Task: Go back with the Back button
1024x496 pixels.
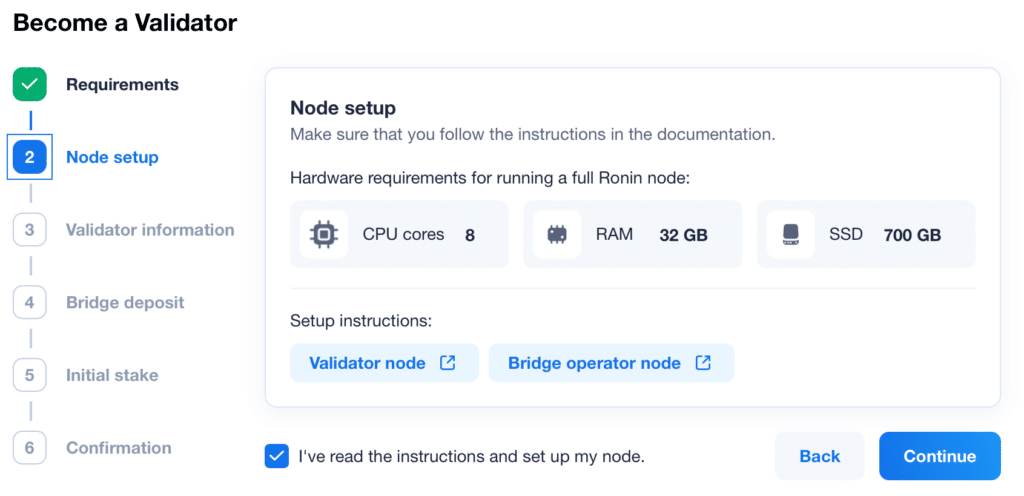Action: point(820,456)
